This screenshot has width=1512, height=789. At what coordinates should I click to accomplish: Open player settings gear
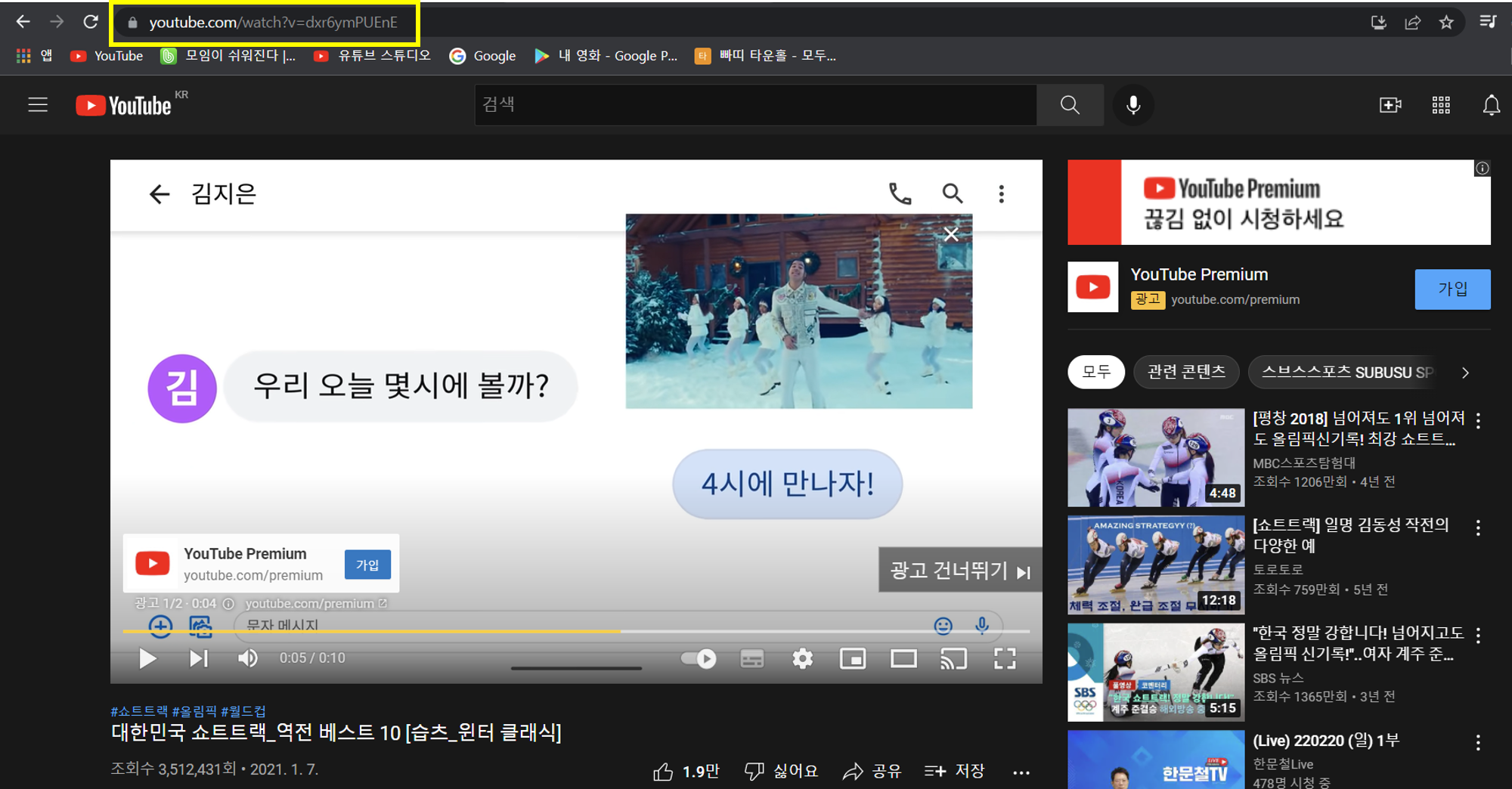[x=802, y=659]
